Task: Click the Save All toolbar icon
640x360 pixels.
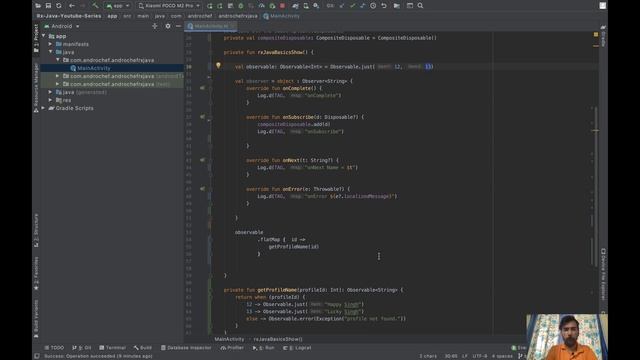Action: tap(48, 6)
